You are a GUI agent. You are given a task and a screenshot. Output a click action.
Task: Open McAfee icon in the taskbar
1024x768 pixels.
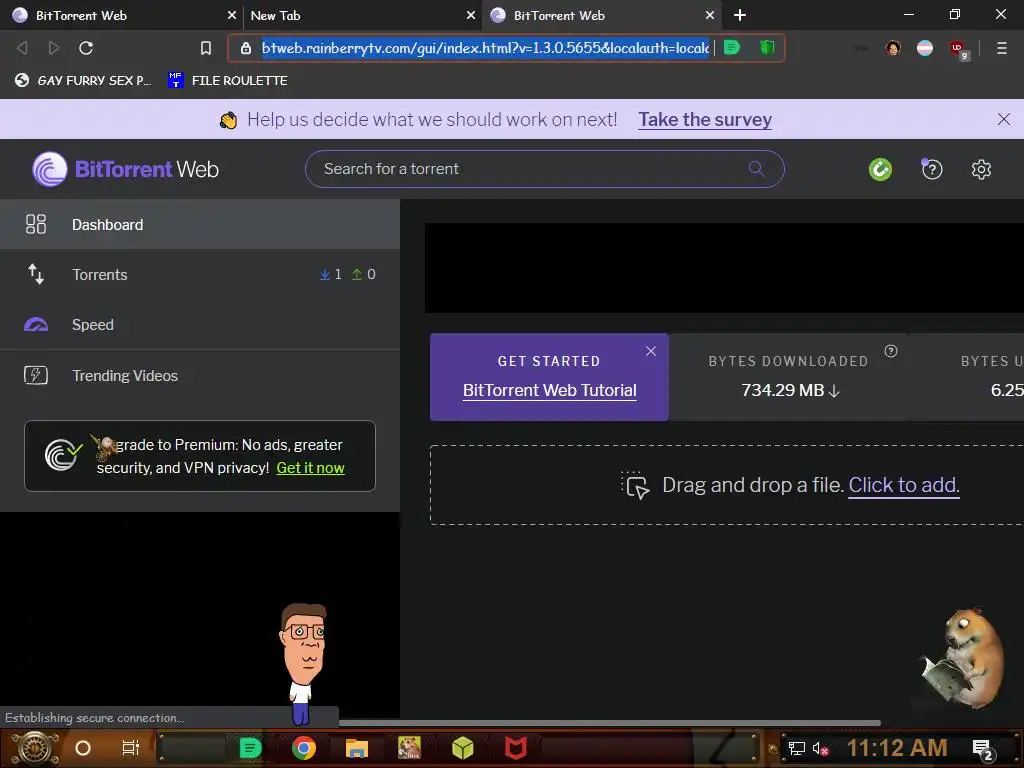point(515,748)
